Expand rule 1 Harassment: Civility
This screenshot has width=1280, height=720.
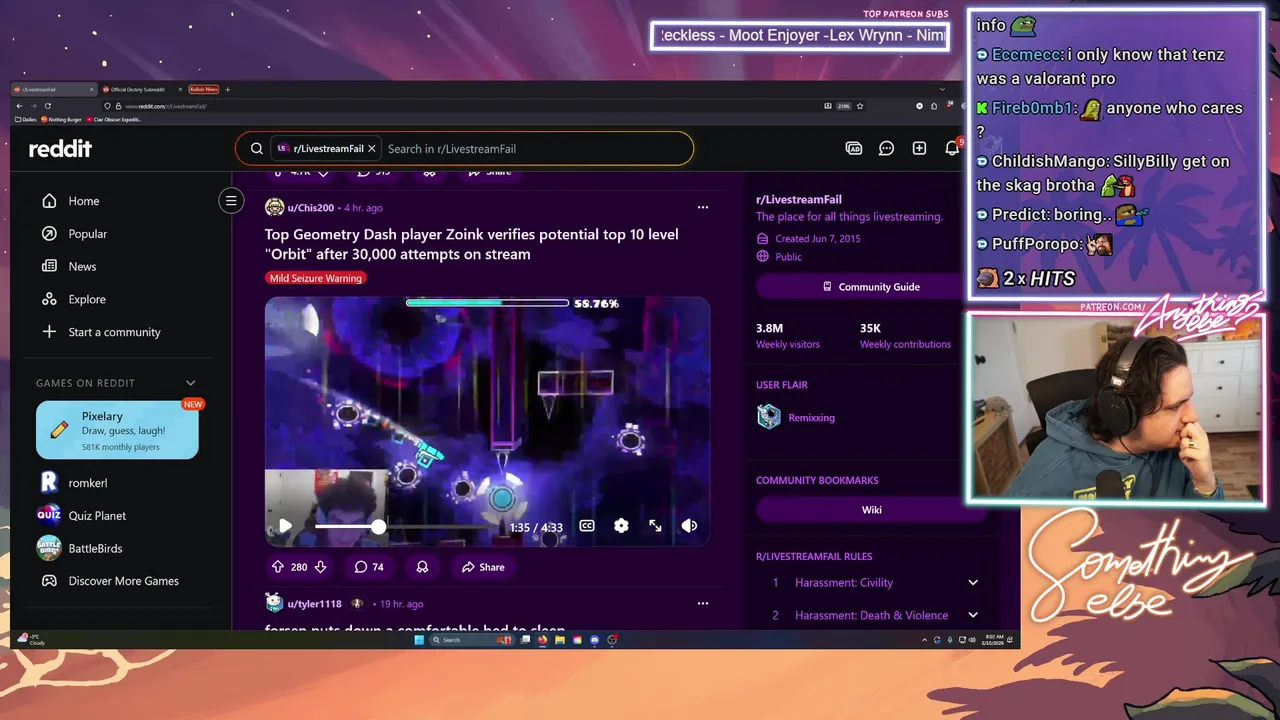pos(973,582)
